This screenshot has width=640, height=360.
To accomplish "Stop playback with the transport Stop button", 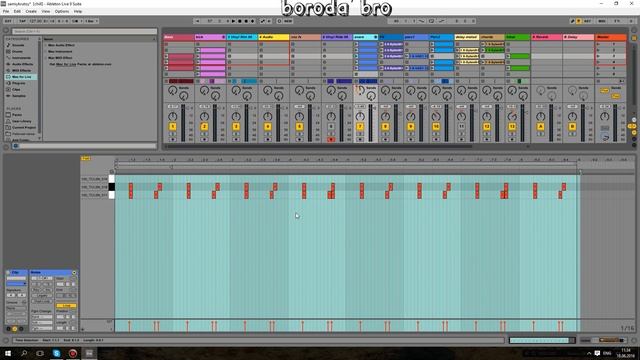I will click(240, 21).
